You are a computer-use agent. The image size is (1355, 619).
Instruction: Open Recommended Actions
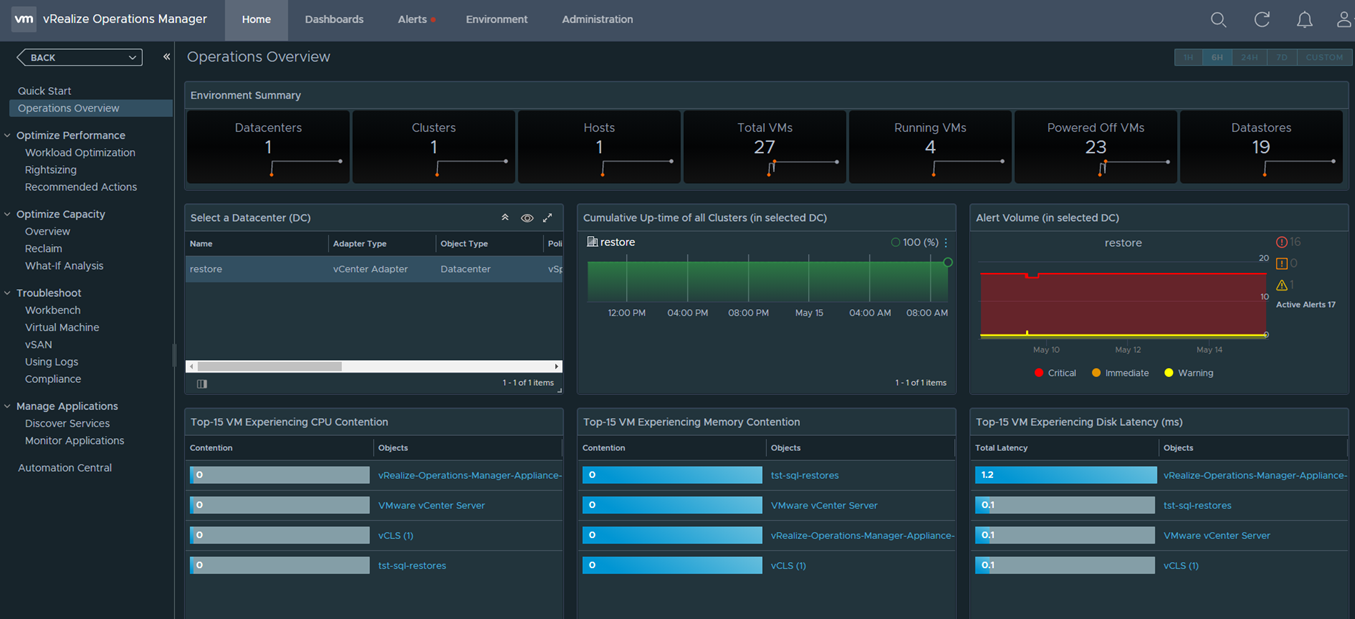(x=81, y=187)
